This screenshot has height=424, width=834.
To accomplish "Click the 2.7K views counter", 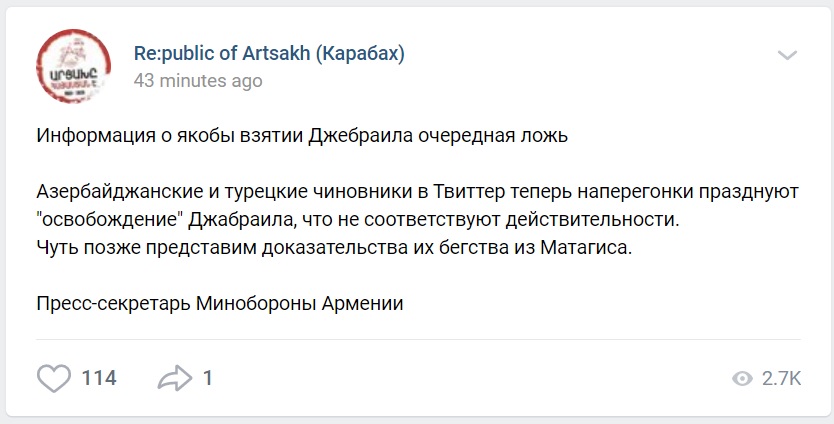I will [781, 379].
